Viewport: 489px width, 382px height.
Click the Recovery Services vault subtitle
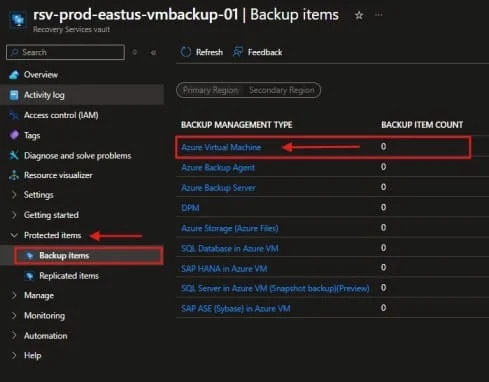(71, 30)
